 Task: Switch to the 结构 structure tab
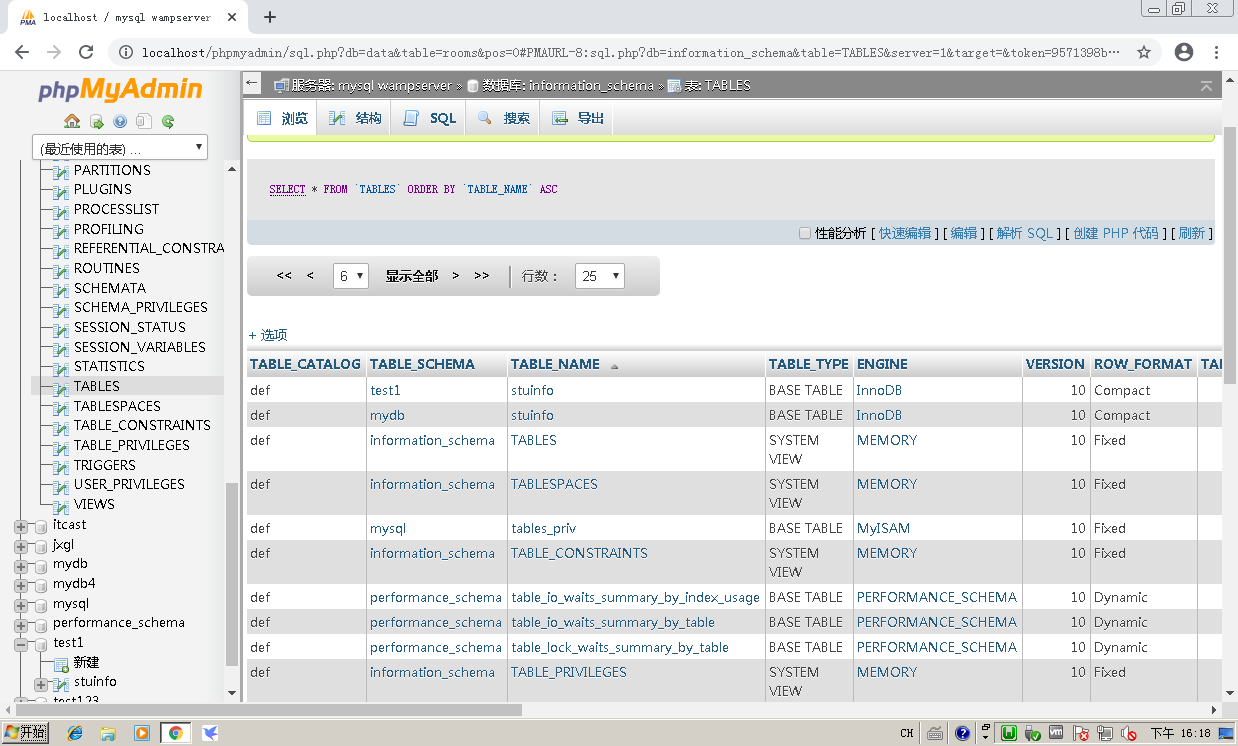(x=356, y=118)
